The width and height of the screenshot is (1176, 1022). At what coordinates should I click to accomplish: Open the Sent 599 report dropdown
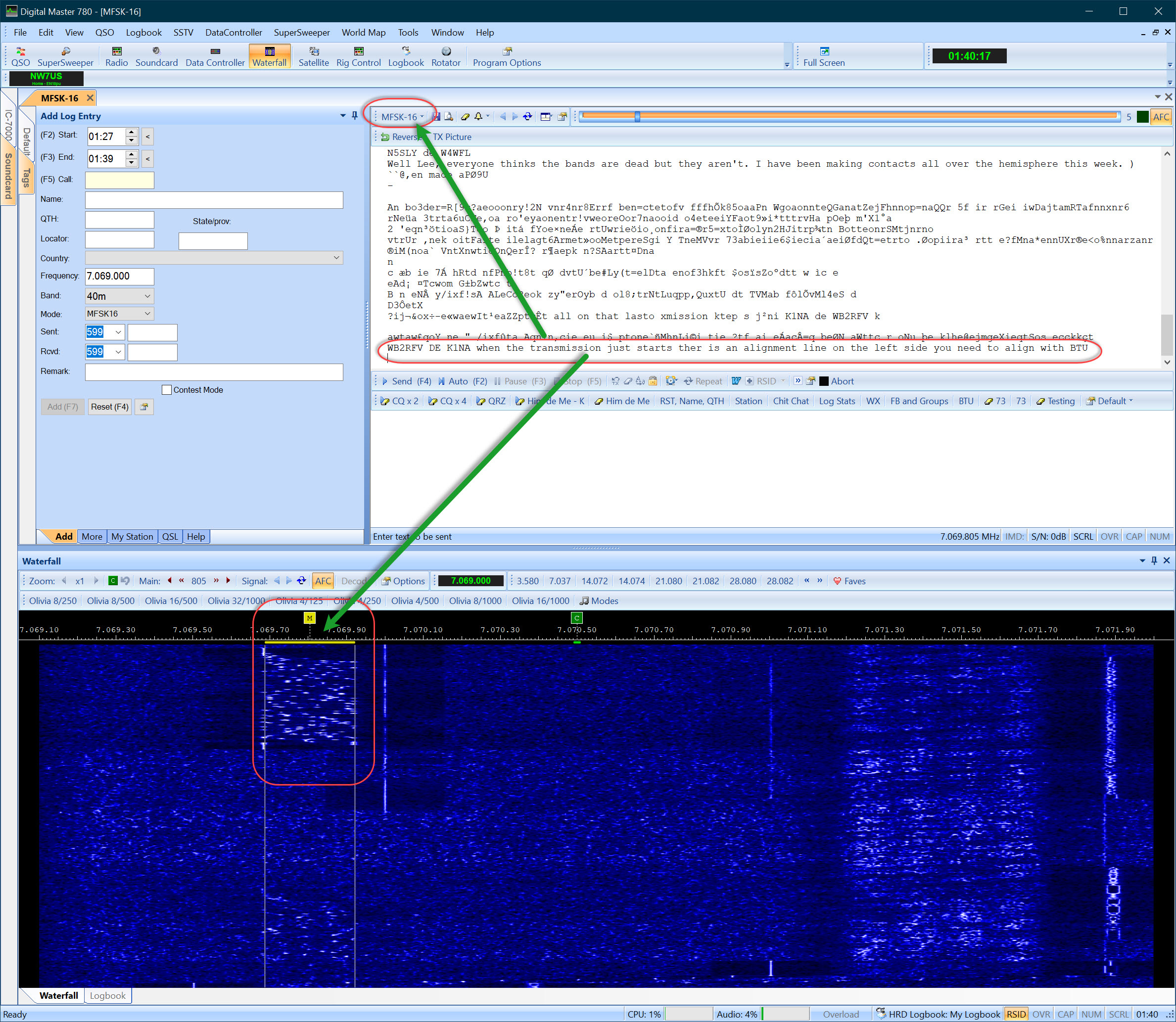[119, 332]
